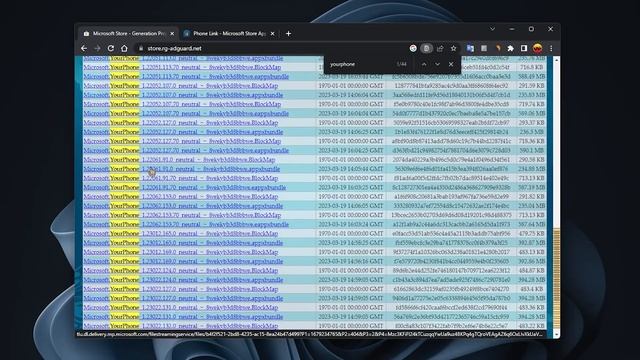Open YourPhone 1.23022.124.0 BlockMap link
The image size is (640, 360).
pos(181,270)
